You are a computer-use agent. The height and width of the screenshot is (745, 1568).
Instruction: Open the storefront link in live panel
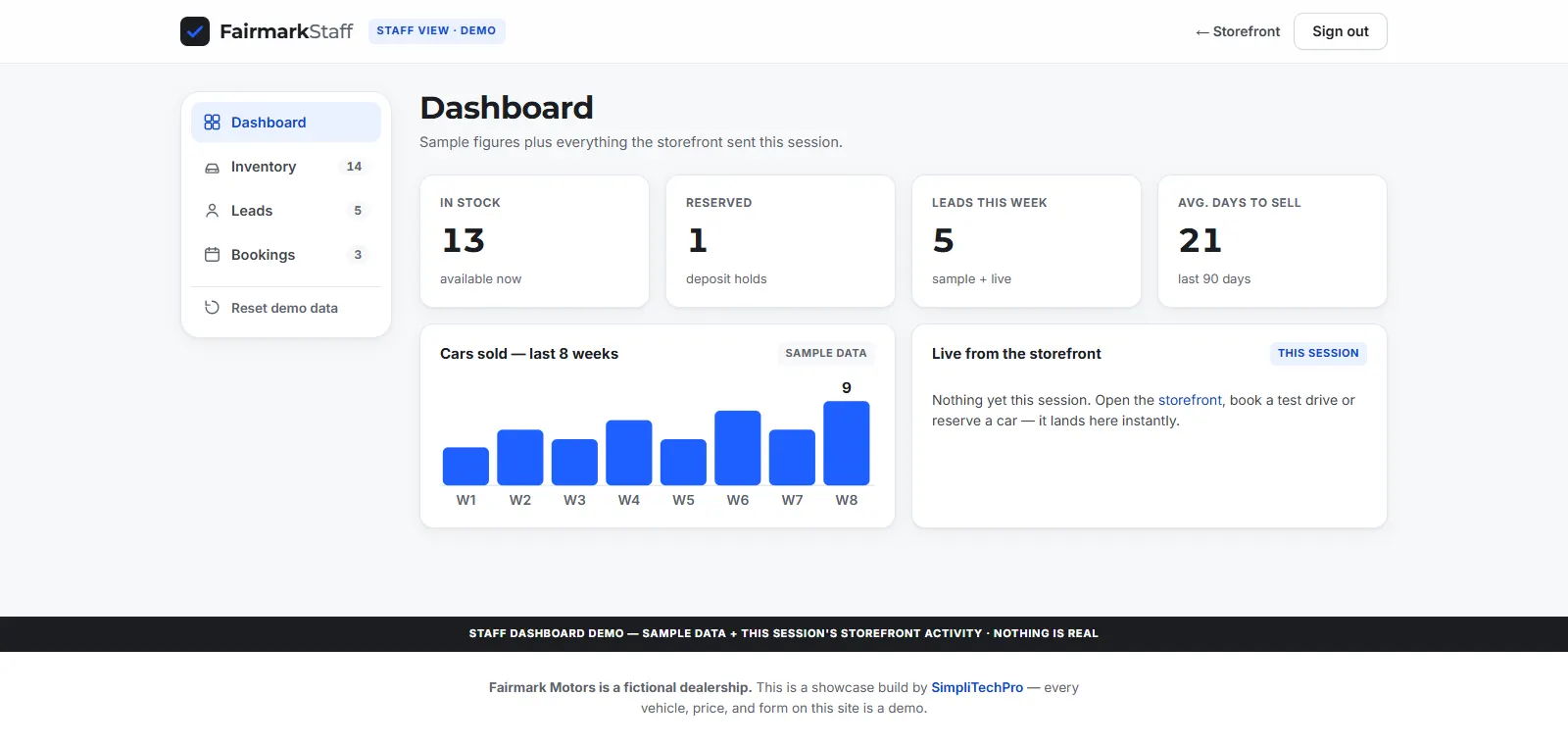point(1190,400)
